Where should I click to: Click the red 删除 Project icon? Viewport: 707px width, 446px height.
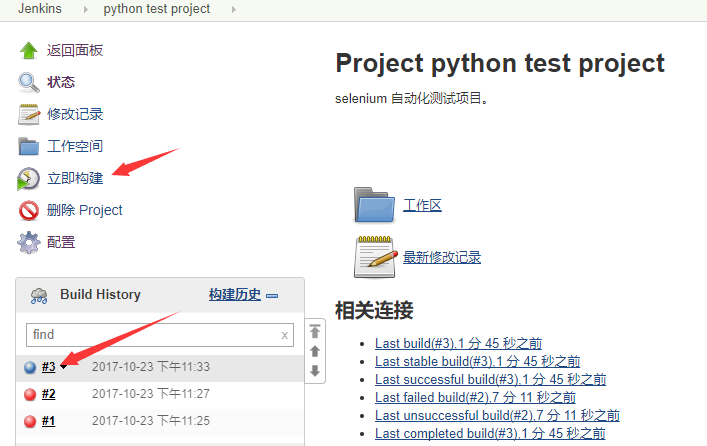tap(29, 210)
